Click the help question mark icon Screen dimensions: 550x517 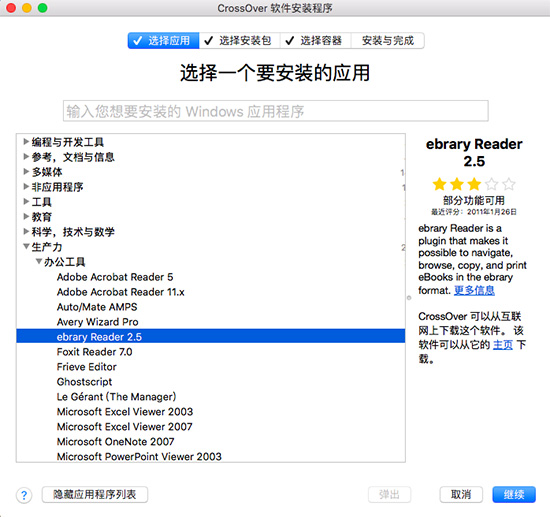coord(24,495)
